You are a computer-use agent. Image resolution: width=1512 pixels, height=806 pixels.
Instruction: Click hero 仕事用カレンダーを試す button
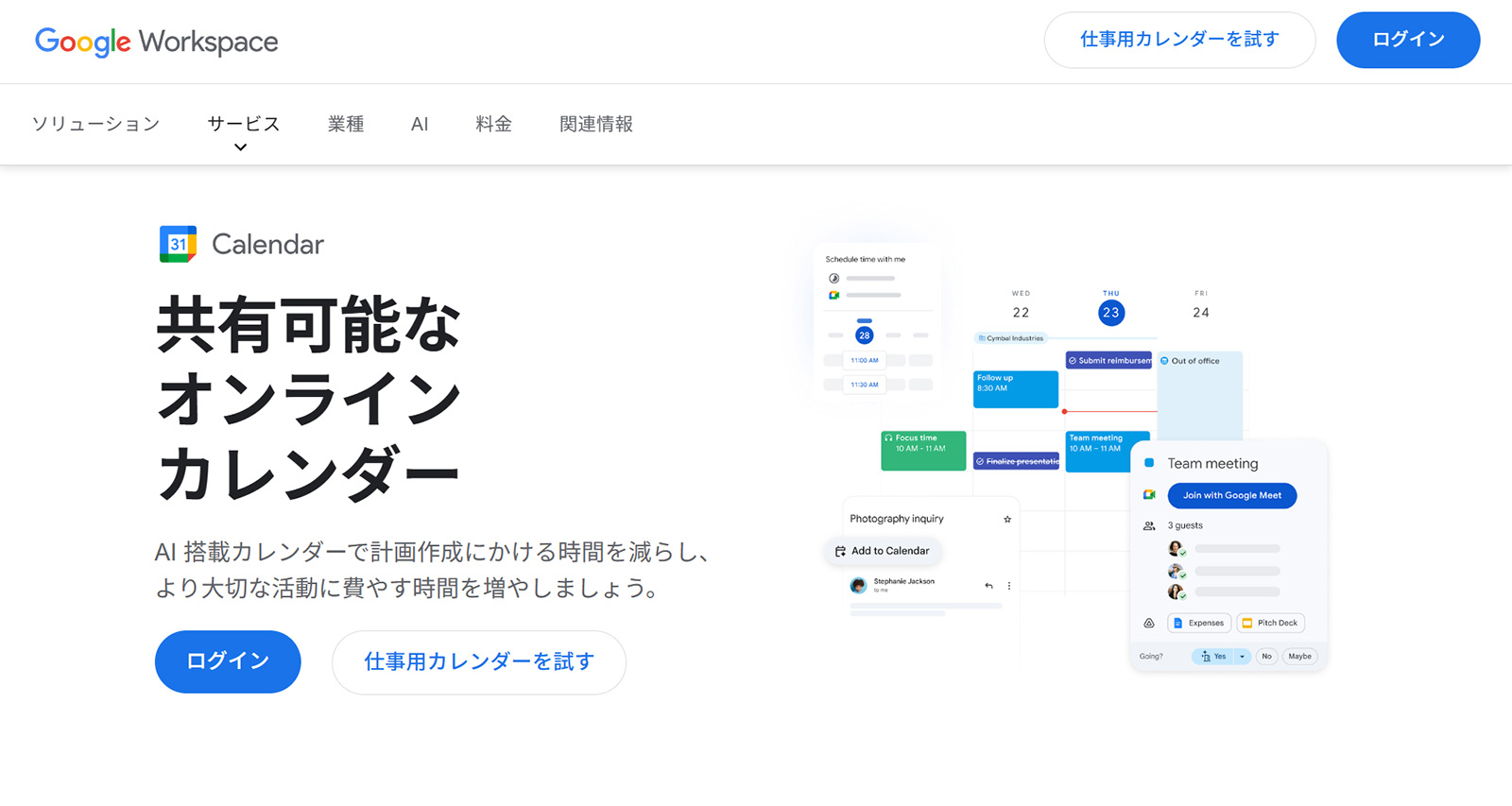click(479, 661)
